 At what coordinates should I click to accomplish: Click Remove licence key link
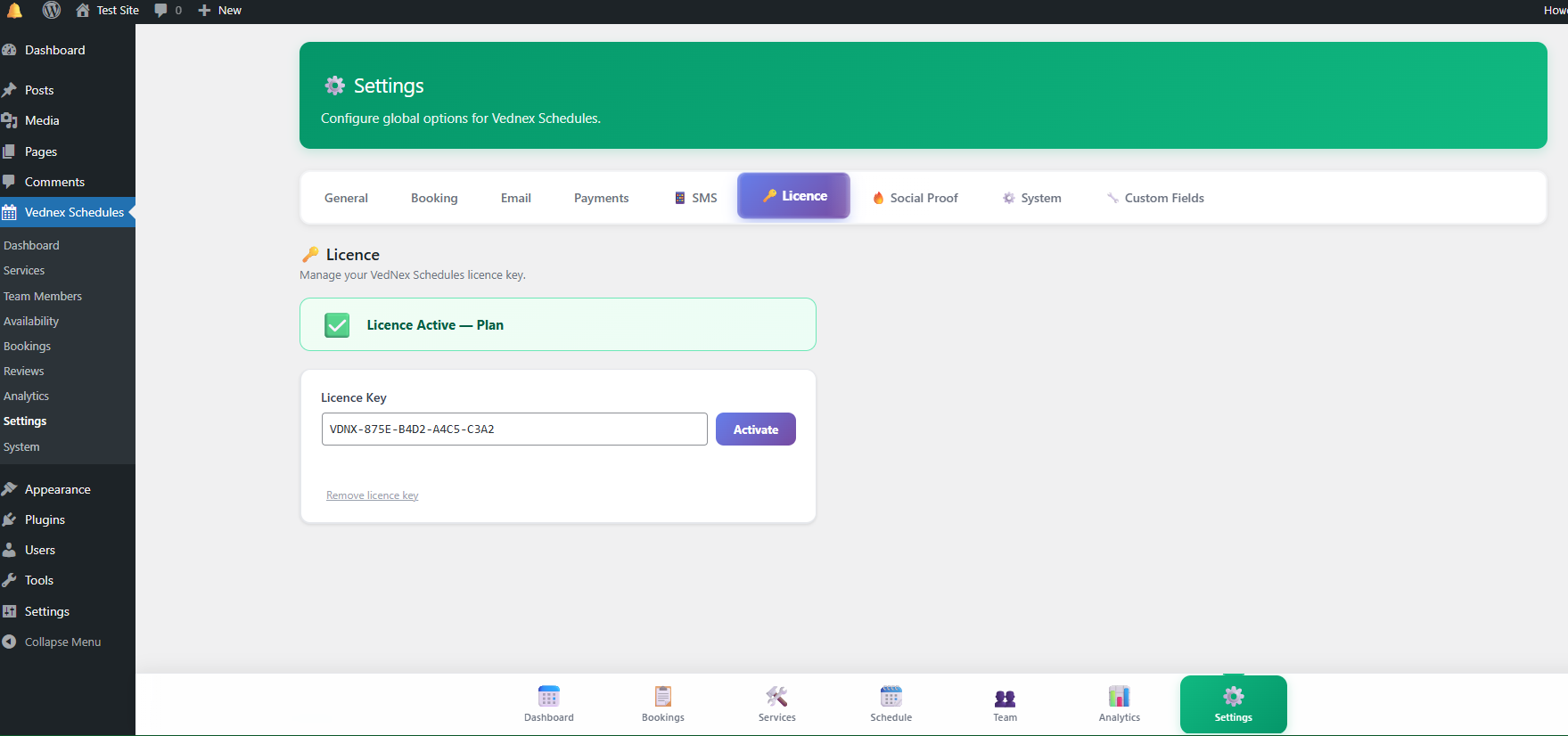pos(373,495)
